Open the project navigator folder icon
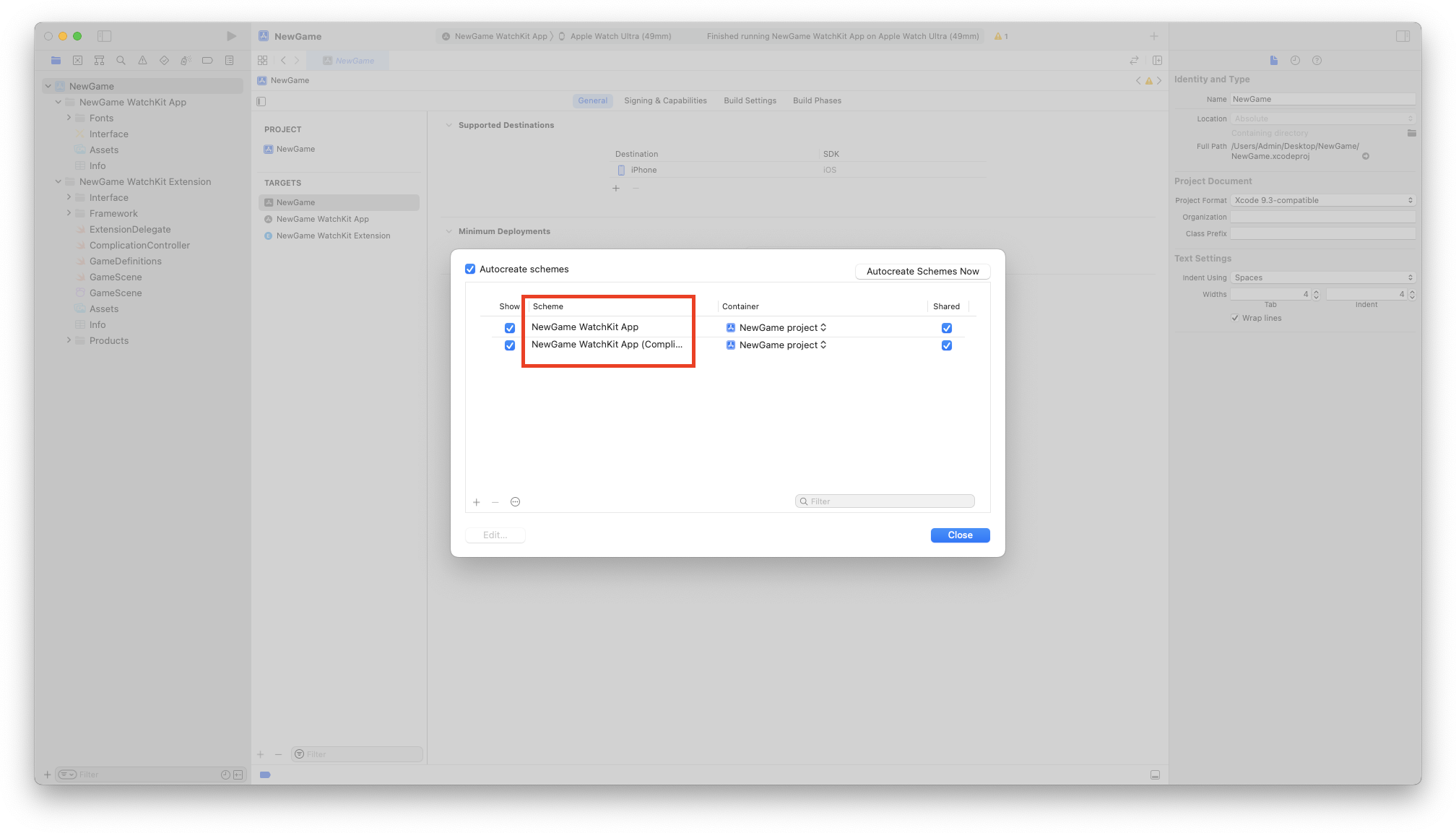 [x=56, y=61]
